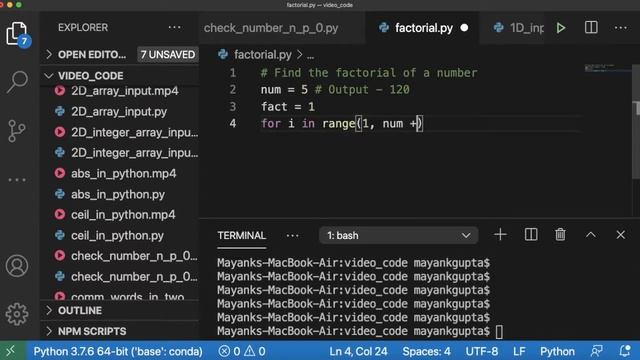The width and height of the screenshot is (640, 360).
Task: Open notifications bell in status bar
Action: pos(625,351)
